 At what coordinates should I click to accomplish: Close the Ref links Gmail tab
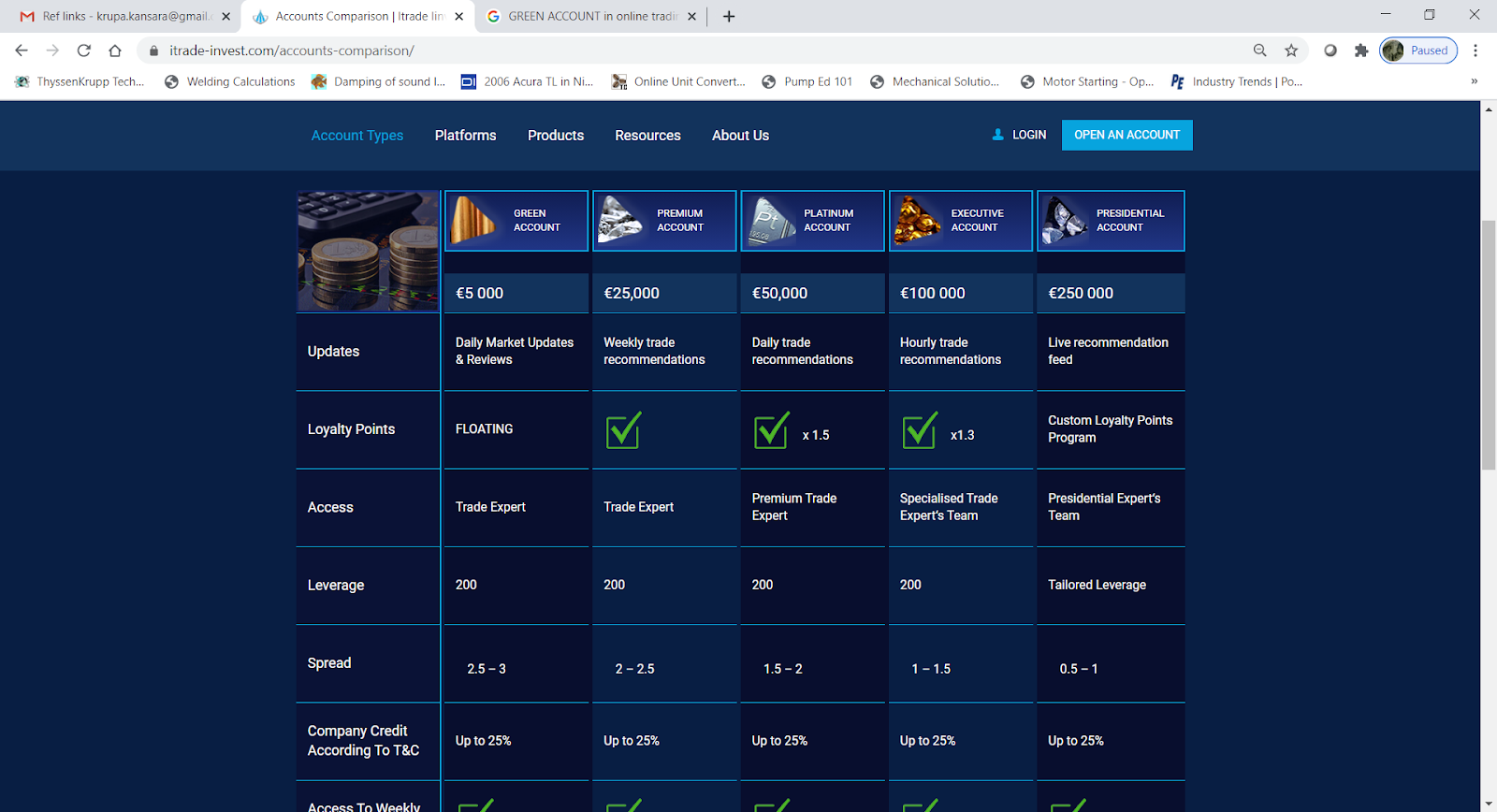[x=225, y=16]
